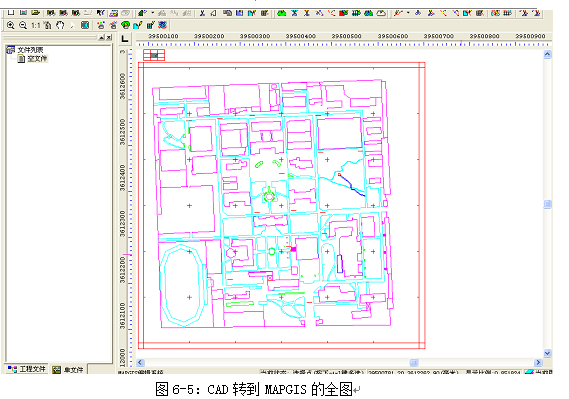Click the ruler origin corner button
Image resolution: width=569 pixels, height=399 pixels.
click(x=125, y=39)
